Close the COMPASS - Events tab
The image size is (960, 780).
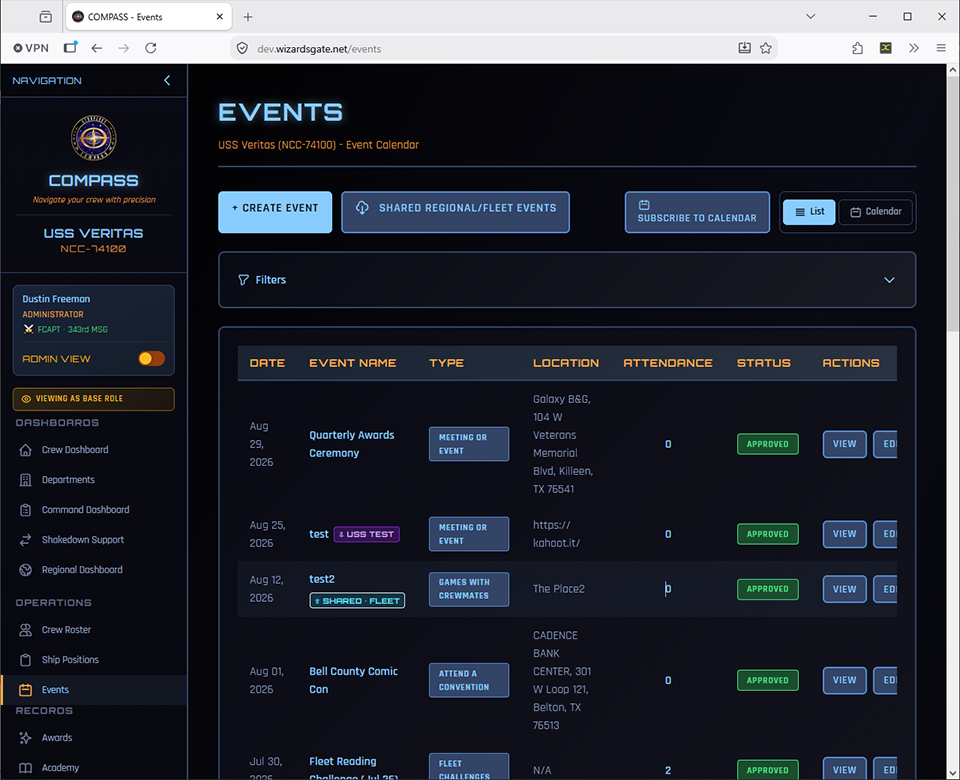tap(220, 17)
